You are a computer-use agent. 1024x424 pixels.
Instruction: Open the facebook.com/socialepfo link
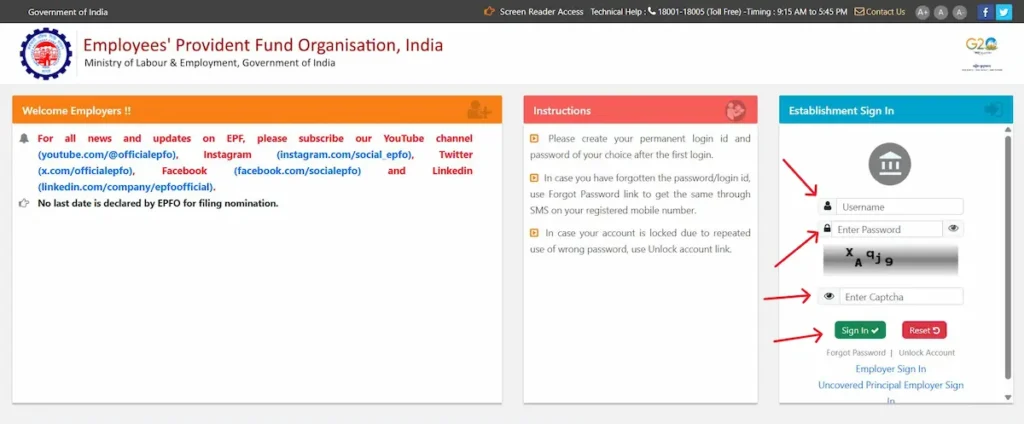pos(297,171)
